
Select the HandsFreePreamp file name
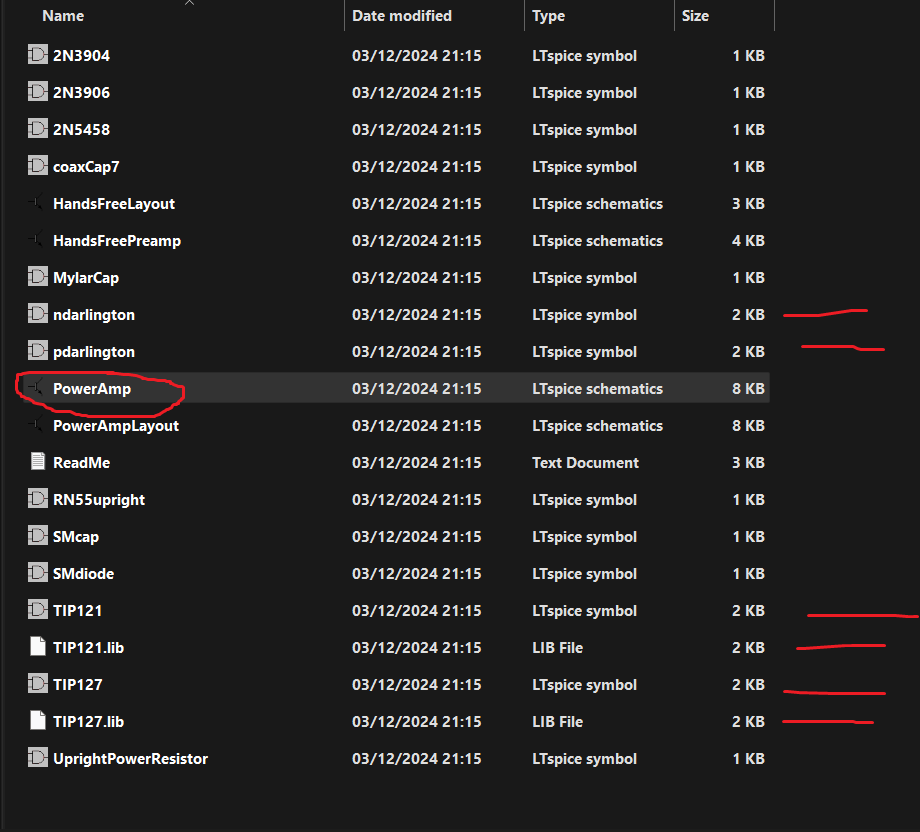click(x=117, y=241)
